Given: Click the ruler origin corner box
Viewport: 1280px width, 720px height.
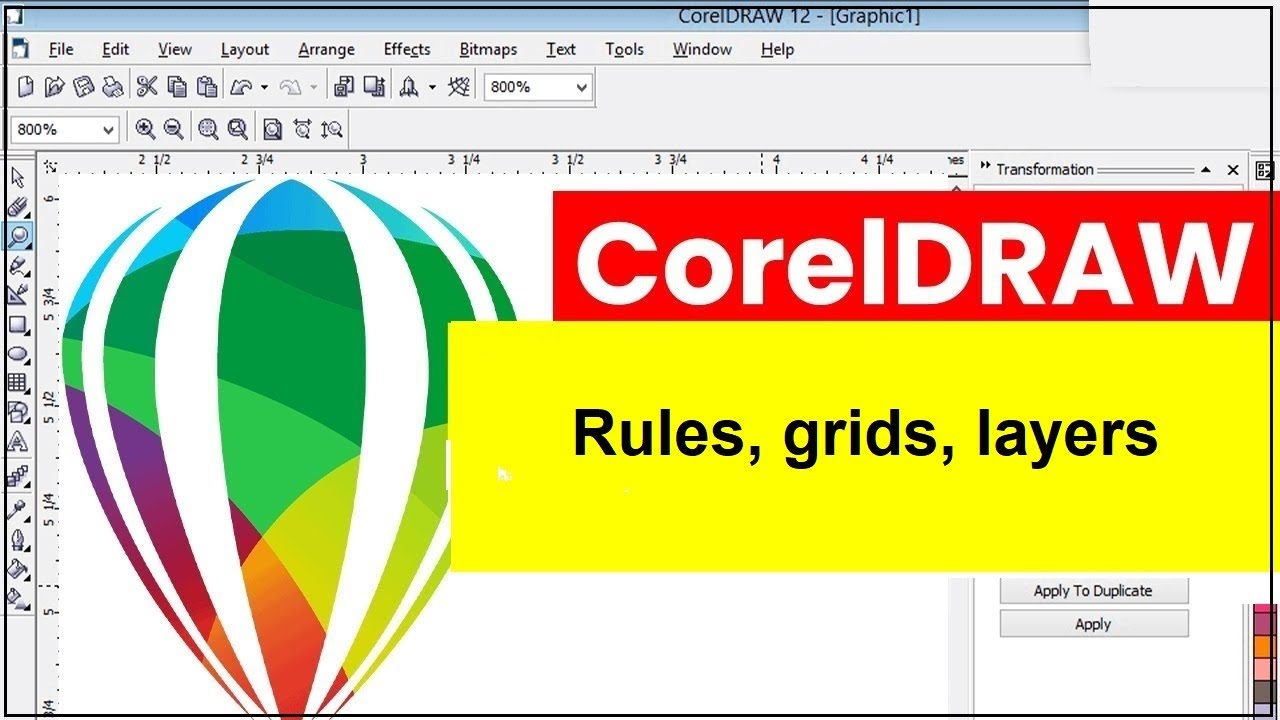Looking at the screenshot, I should 50,165.
